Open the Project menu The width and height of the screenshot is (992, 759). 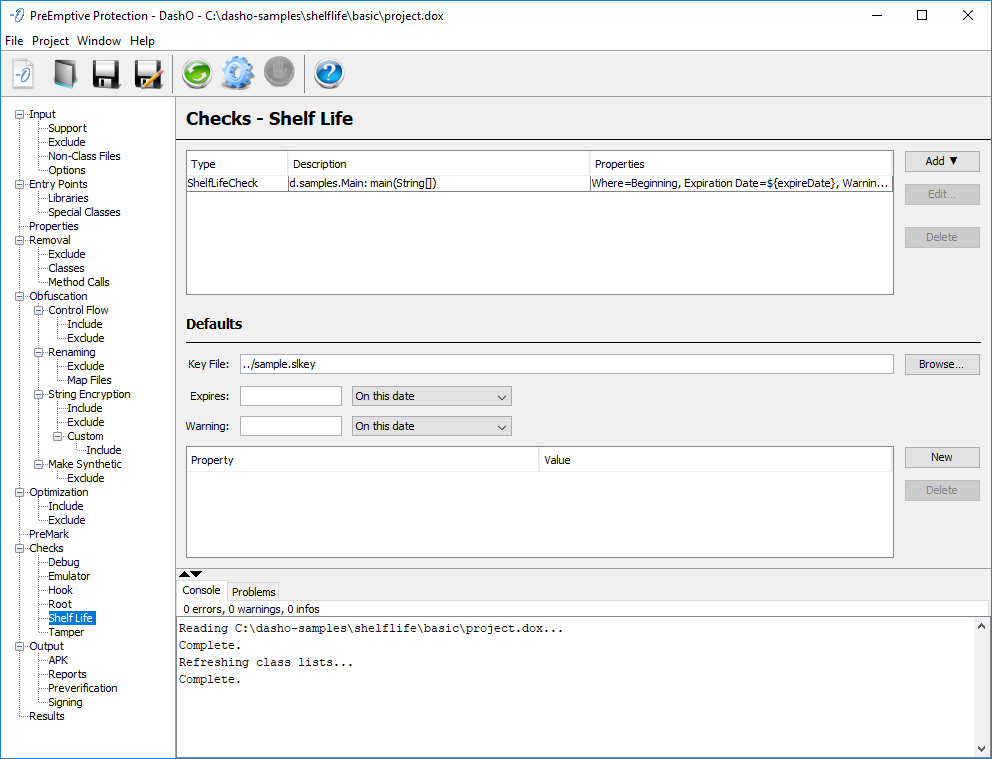coord(50,41)
